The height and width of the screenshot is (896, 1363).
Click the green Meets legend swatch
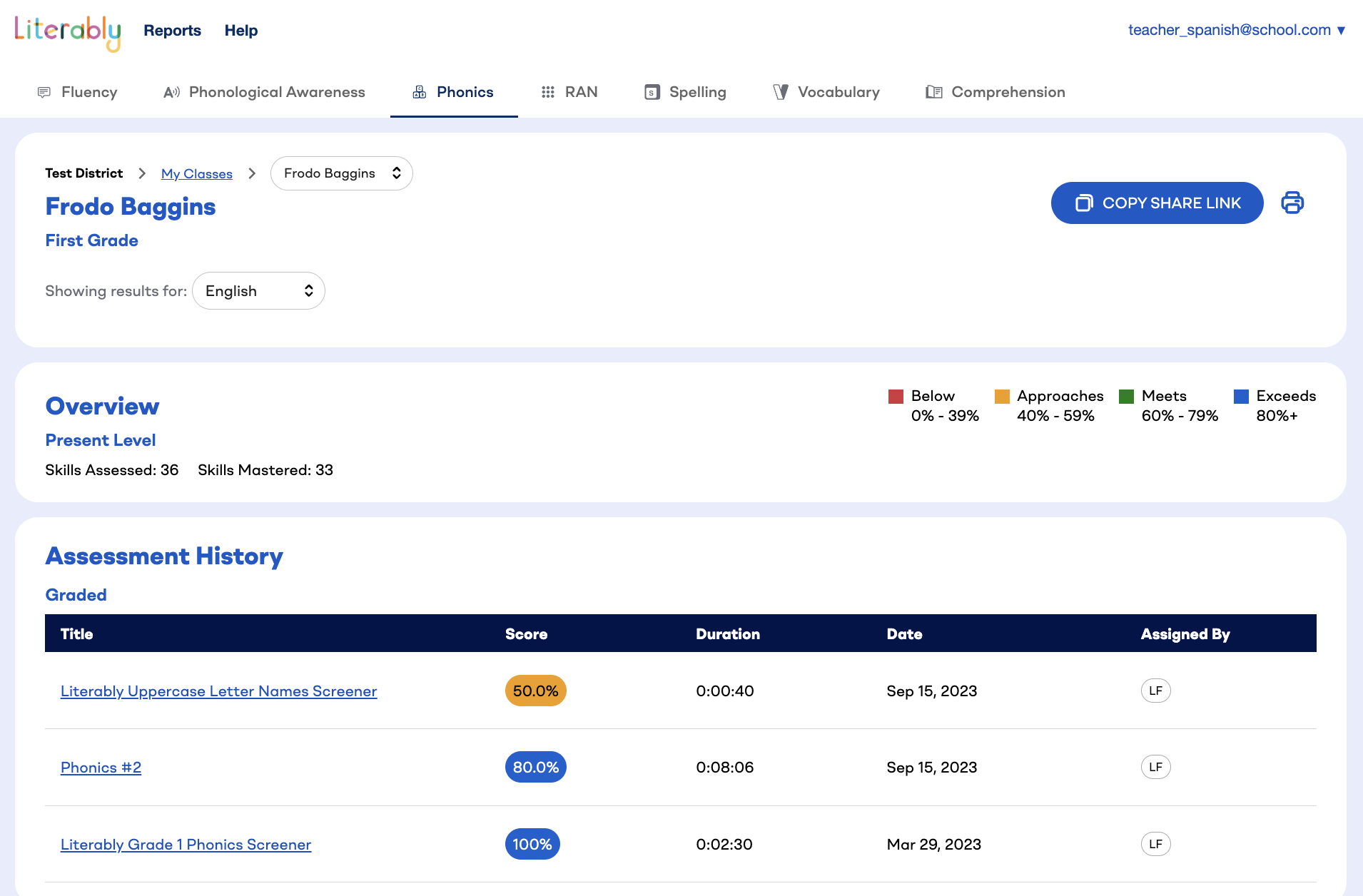click(1127, 397)
